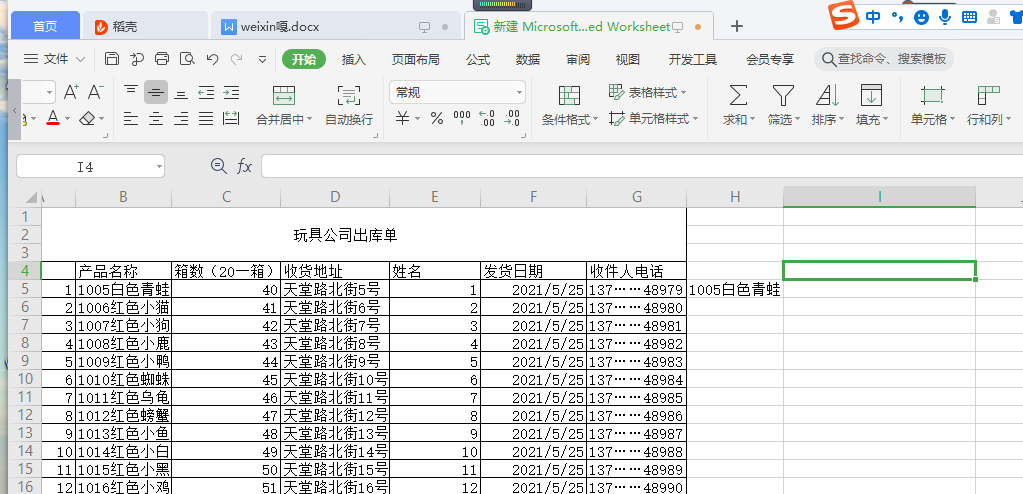Screen dimensions: 1023x494
Task: Apply top vertical alignment
Action: click(131, 93)
